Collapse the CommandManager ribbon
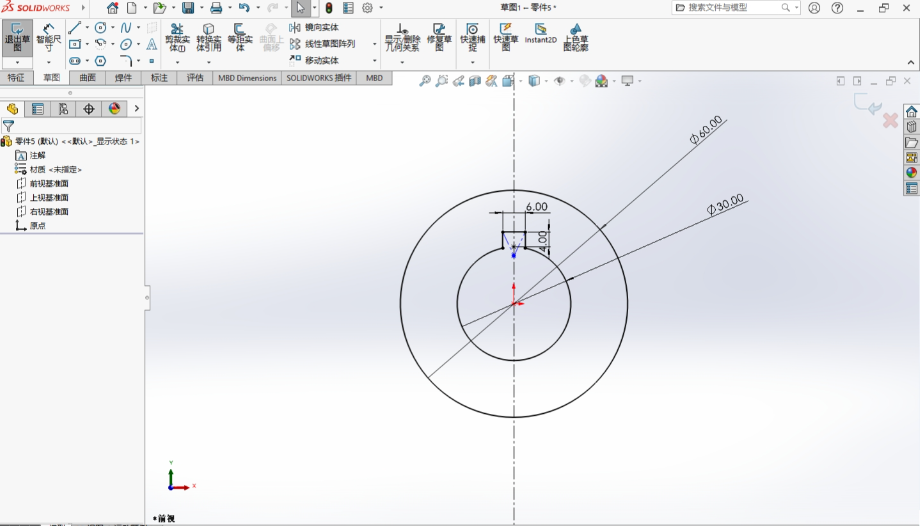Image resolution: width=920 pixels, height=526 pixels. (x=911, y=62)
